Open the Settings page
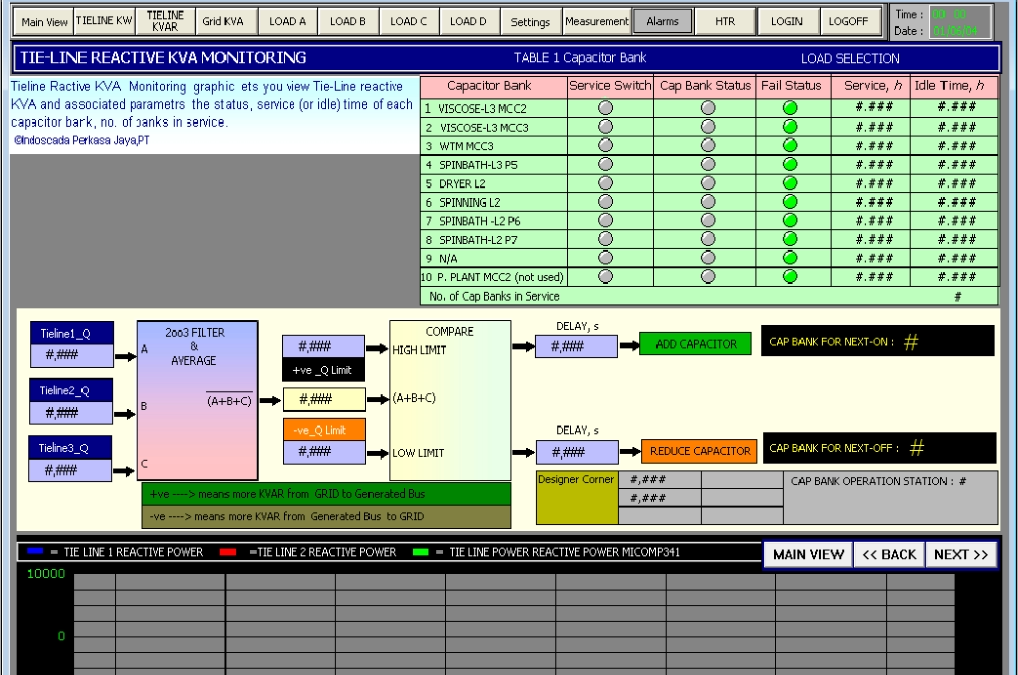The height and width of the screenshot is (675, 1018). tap(530, 20)
